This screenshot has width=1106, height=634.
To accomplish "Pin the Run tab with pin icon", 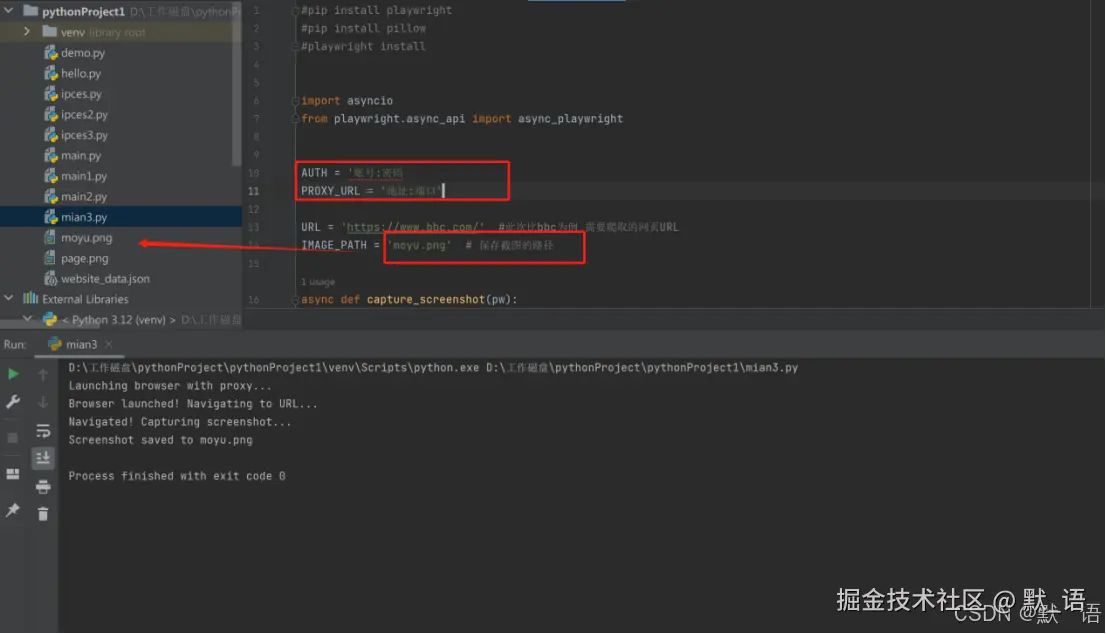I will click(x=13, y=510).
